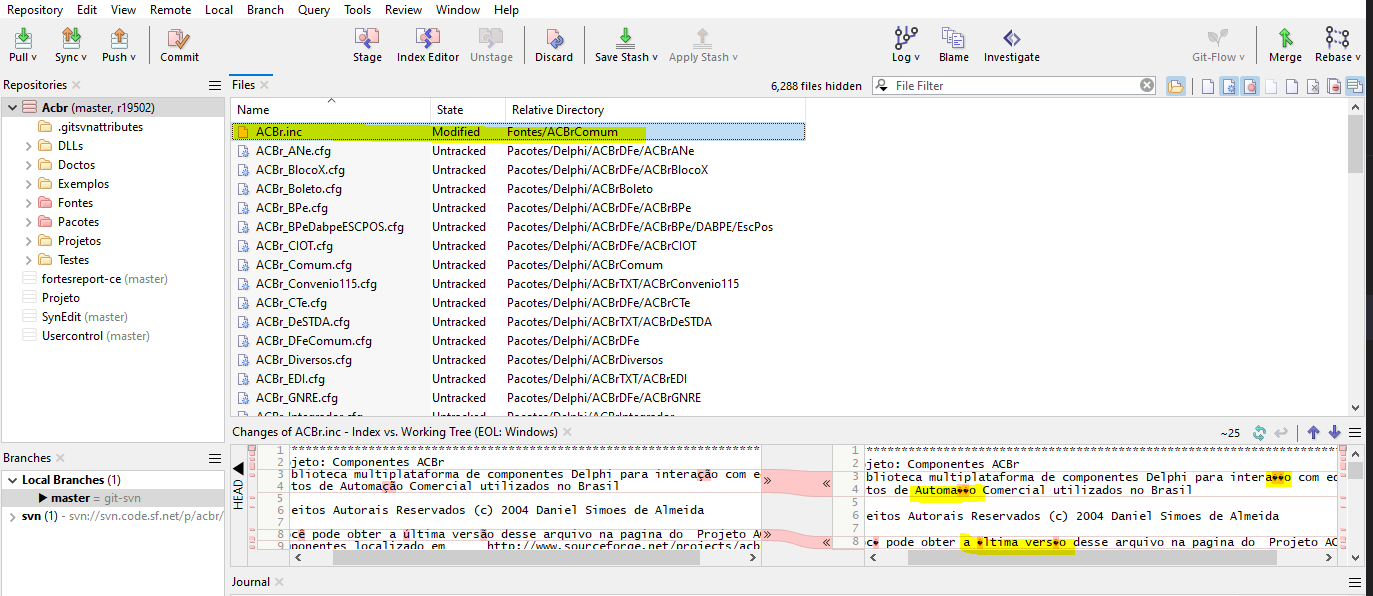Screen dimensions: 1373x596
Task: Clear the File Filter with X icon
Action: pyautogui.click(x=1147, y=85)
